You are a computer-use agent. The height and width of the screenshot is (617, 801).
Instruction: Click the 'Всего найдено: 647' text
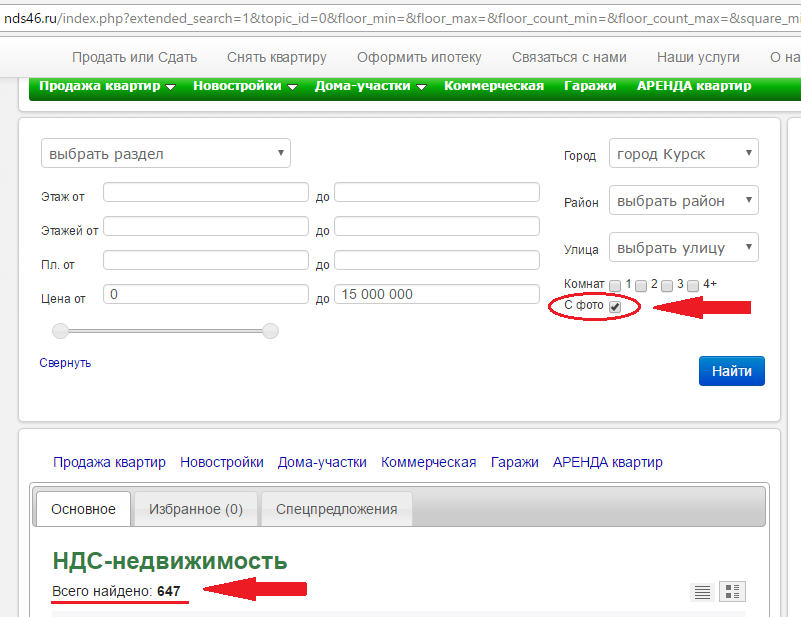116,591
